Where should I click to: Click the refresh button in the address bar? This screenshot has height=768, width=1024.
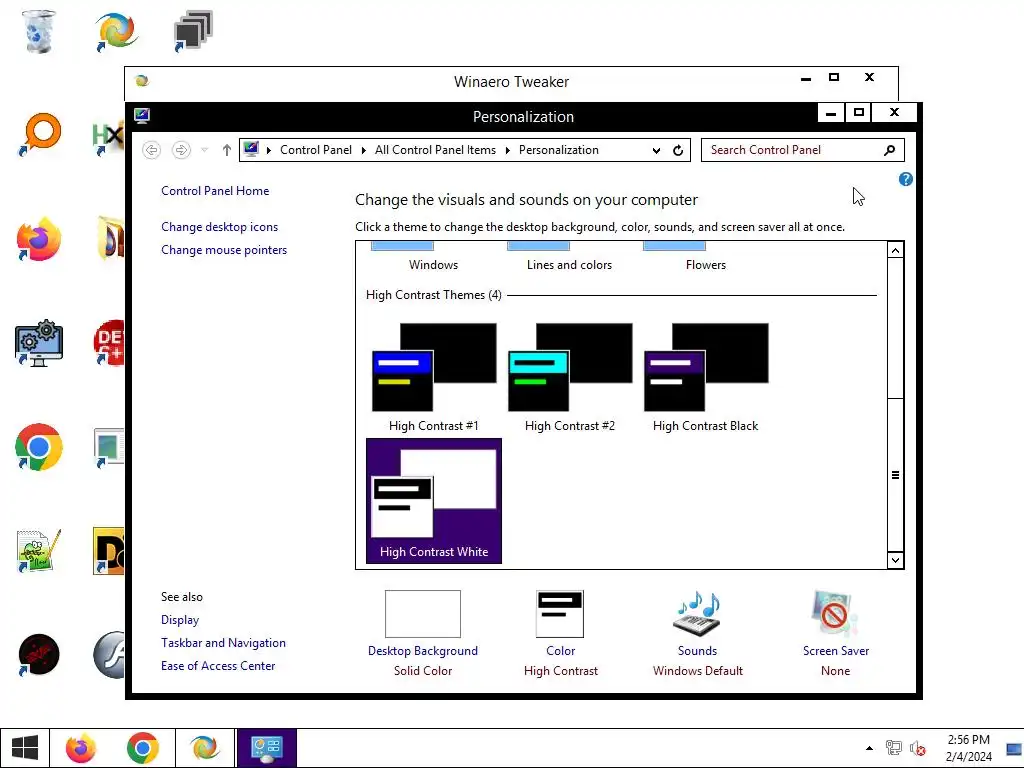coord(678,150)
